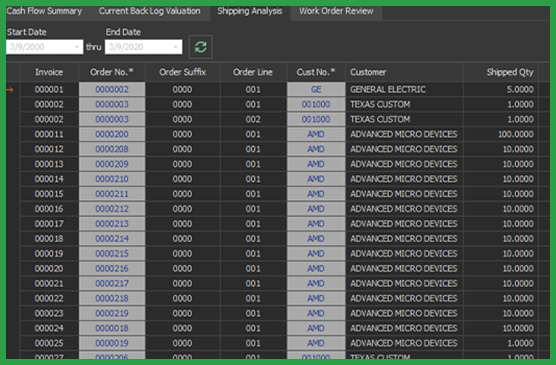556x365 pixels.
Task: Open order number link 0000217
Action: tap(112, 283)
